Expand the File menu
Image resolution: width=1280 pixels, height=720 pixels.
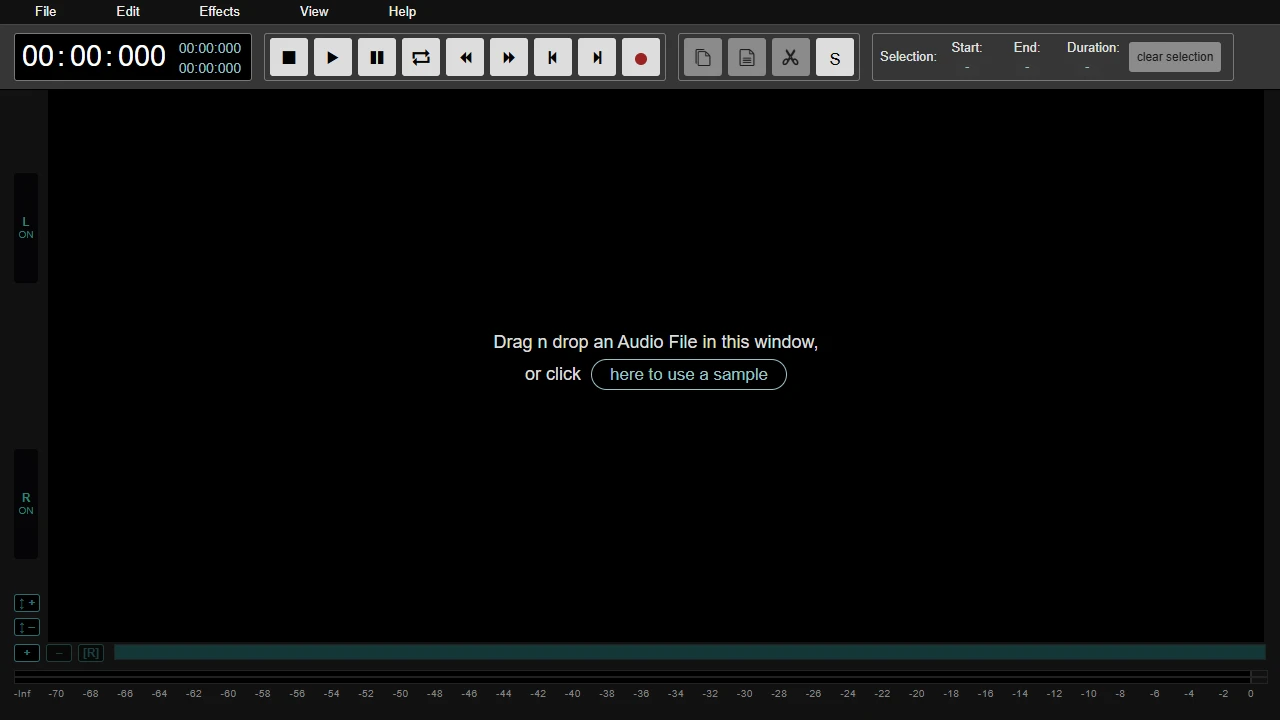click(45, 11)
